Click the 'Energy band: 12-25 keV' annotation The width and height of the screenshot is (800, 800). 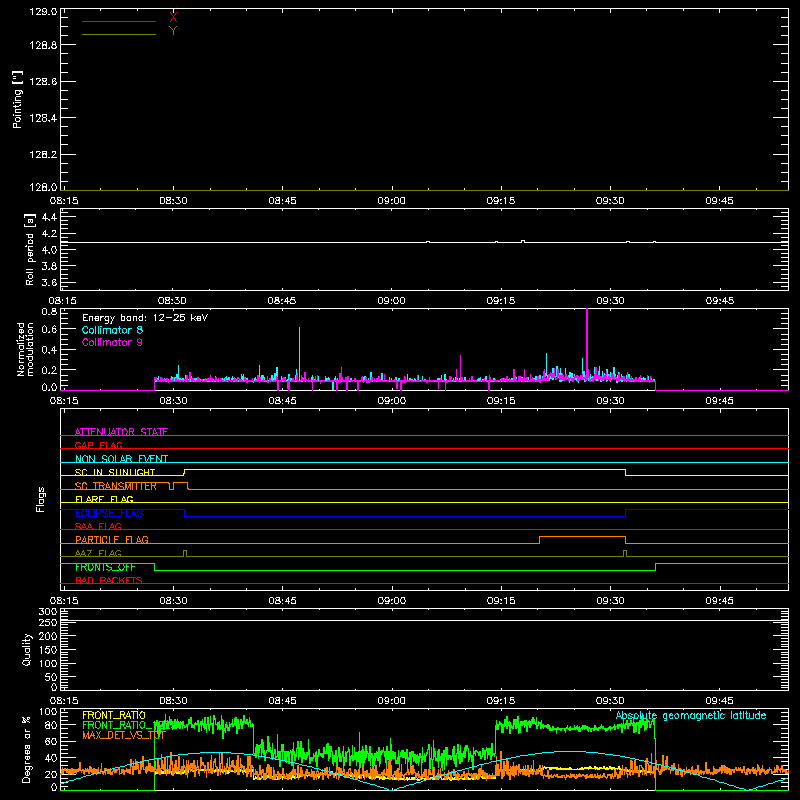click(x=145, y=318)
